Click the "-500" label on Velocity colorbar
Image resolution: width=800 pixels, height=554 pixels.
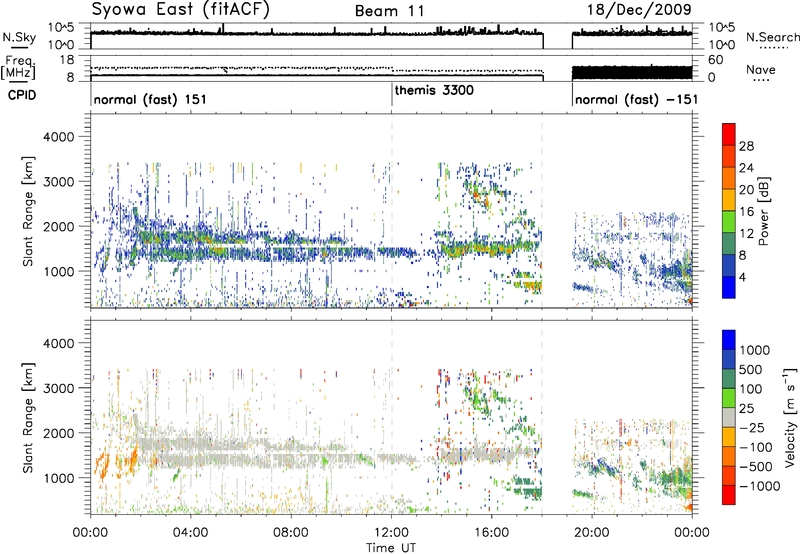pyautogui.click(x=755, y=467)
